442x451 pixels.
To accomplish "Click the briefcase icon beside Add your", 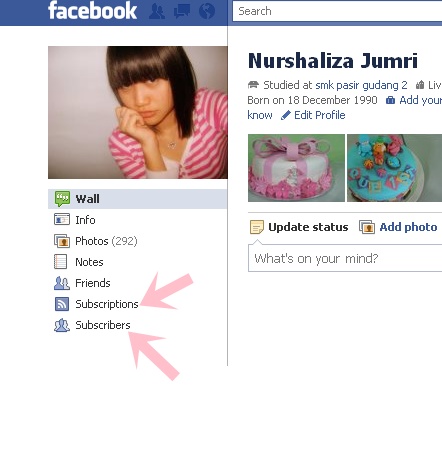I will [x=390, y=100].
